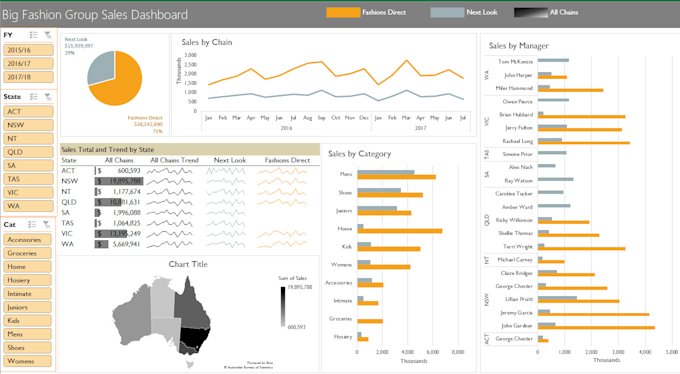The width and height of the screenshot is (680, 374).
Task: Filter category by Accessories
Action: (x=27, y=239)
